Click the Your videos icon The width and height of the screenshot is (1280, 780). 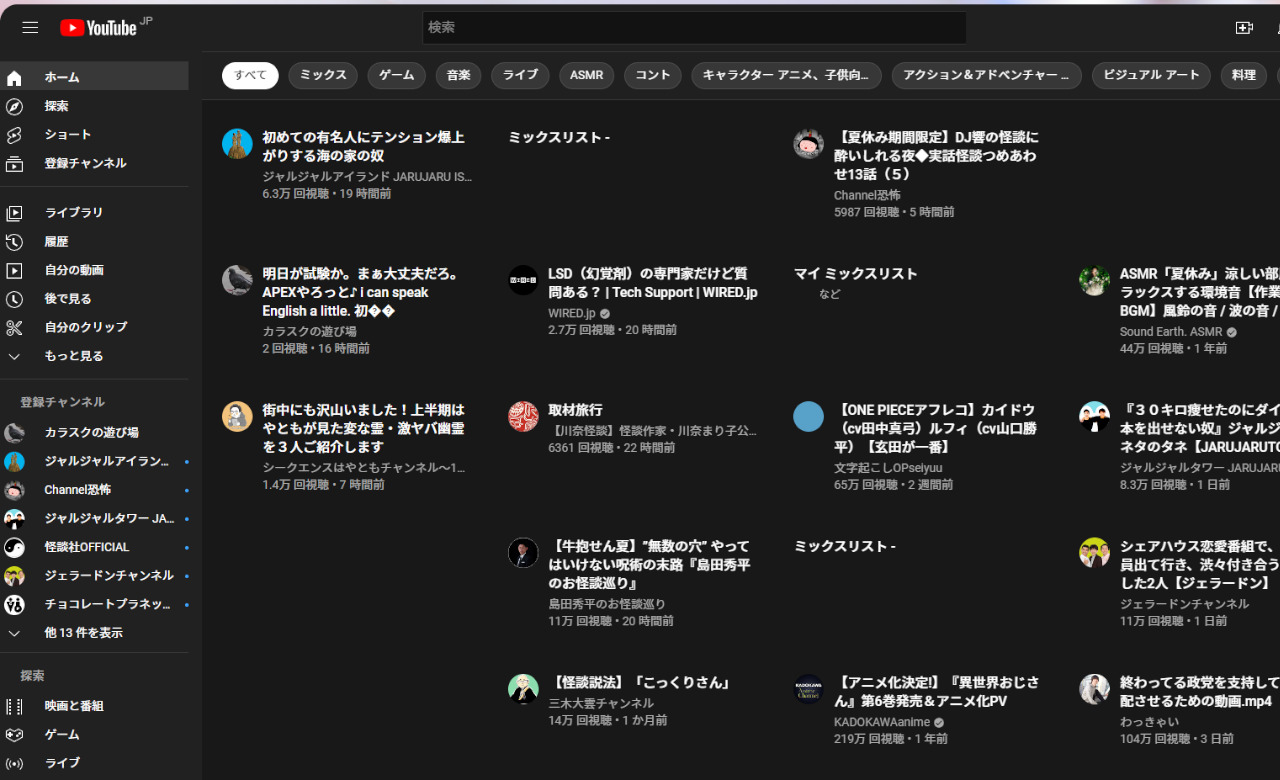tap(14, 270)
